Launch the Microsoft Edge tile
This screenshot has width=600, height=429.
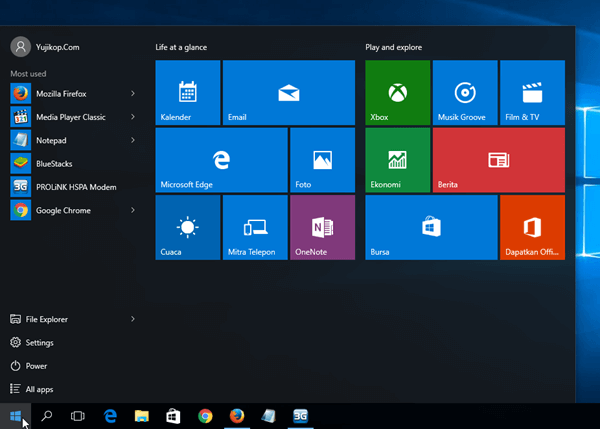pyautogui.click(x=222, y=160)
